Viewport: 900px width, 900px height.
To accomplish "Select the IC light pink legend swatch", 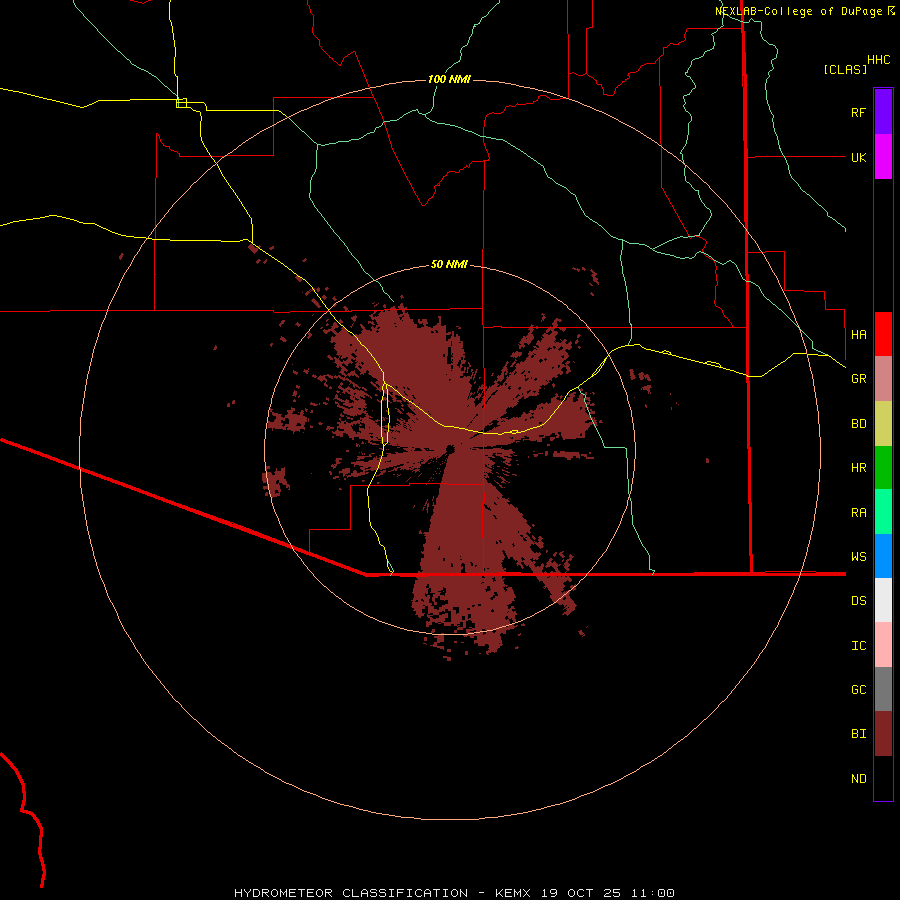I will [883, 645].
